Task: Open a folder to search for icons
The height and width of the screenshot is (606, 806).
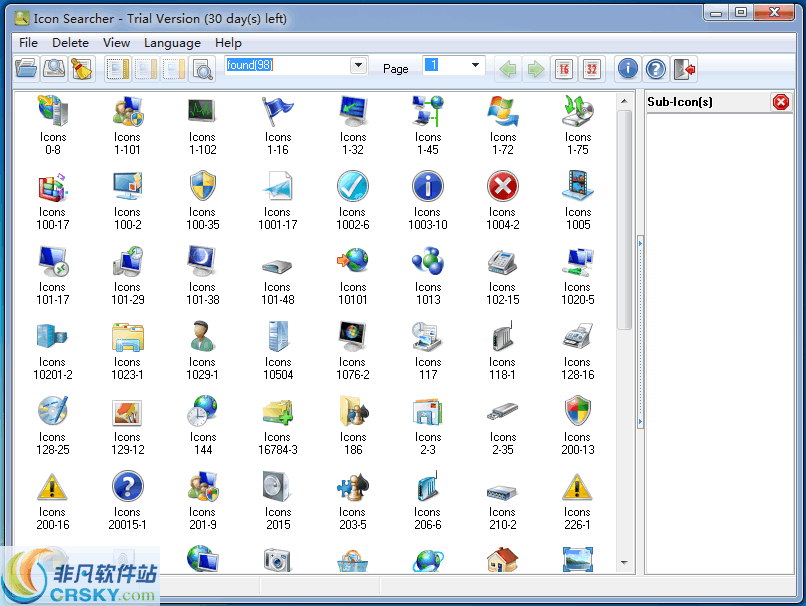Action: (27, 68)
